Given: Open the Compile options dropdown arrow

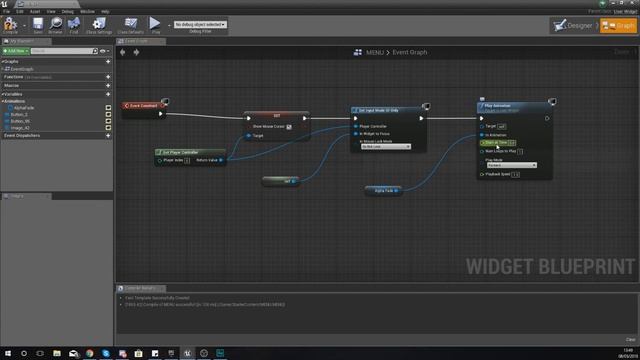Looking at the screenshot, I should tap(24, 25).
